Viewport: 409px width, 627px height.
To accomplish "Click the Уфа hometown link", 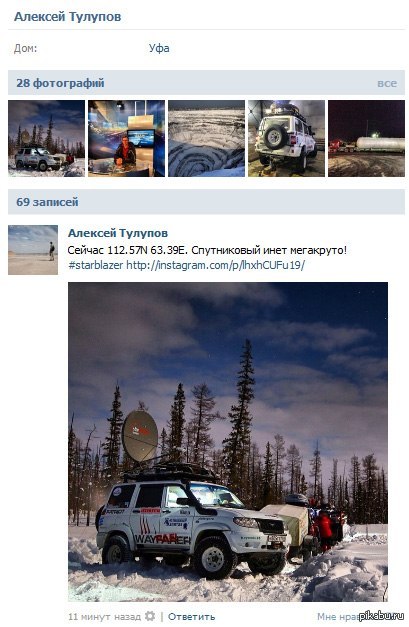I will tap(159, 48).
